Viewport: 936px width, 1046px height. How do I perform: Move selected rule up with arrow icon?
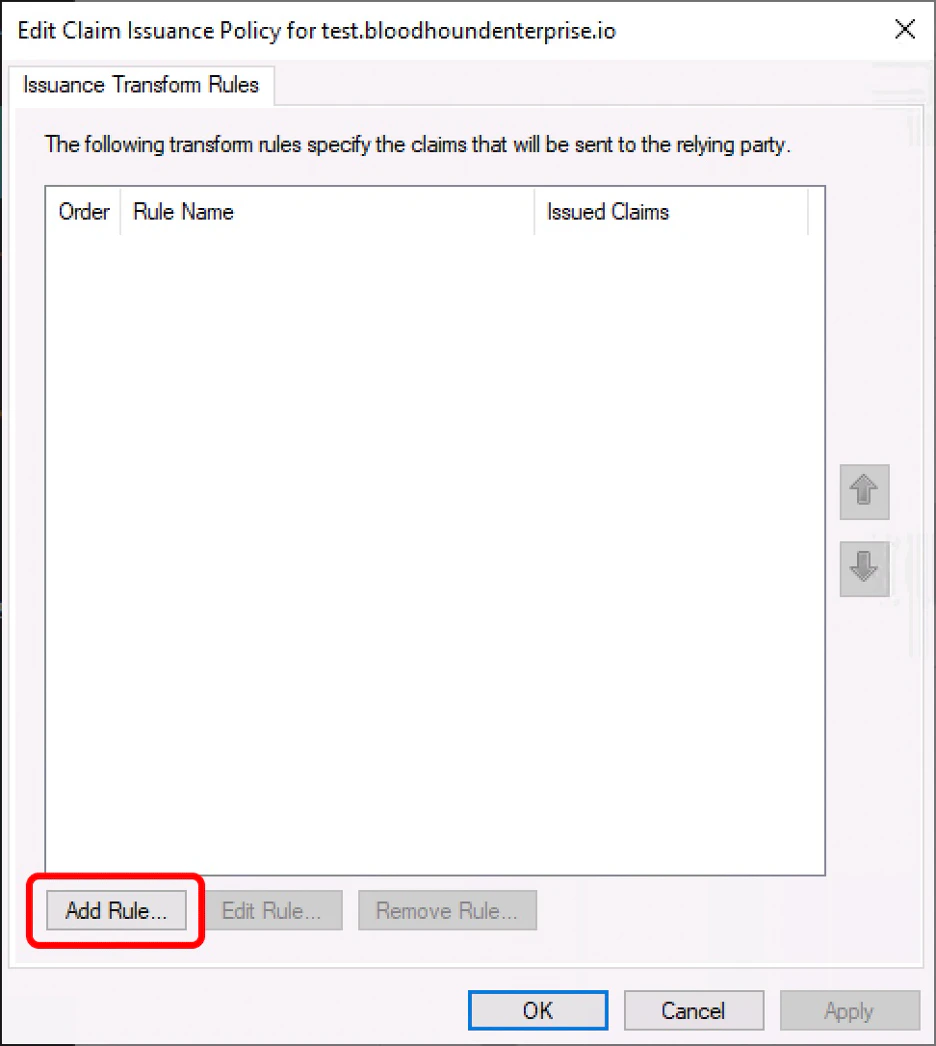864,492
